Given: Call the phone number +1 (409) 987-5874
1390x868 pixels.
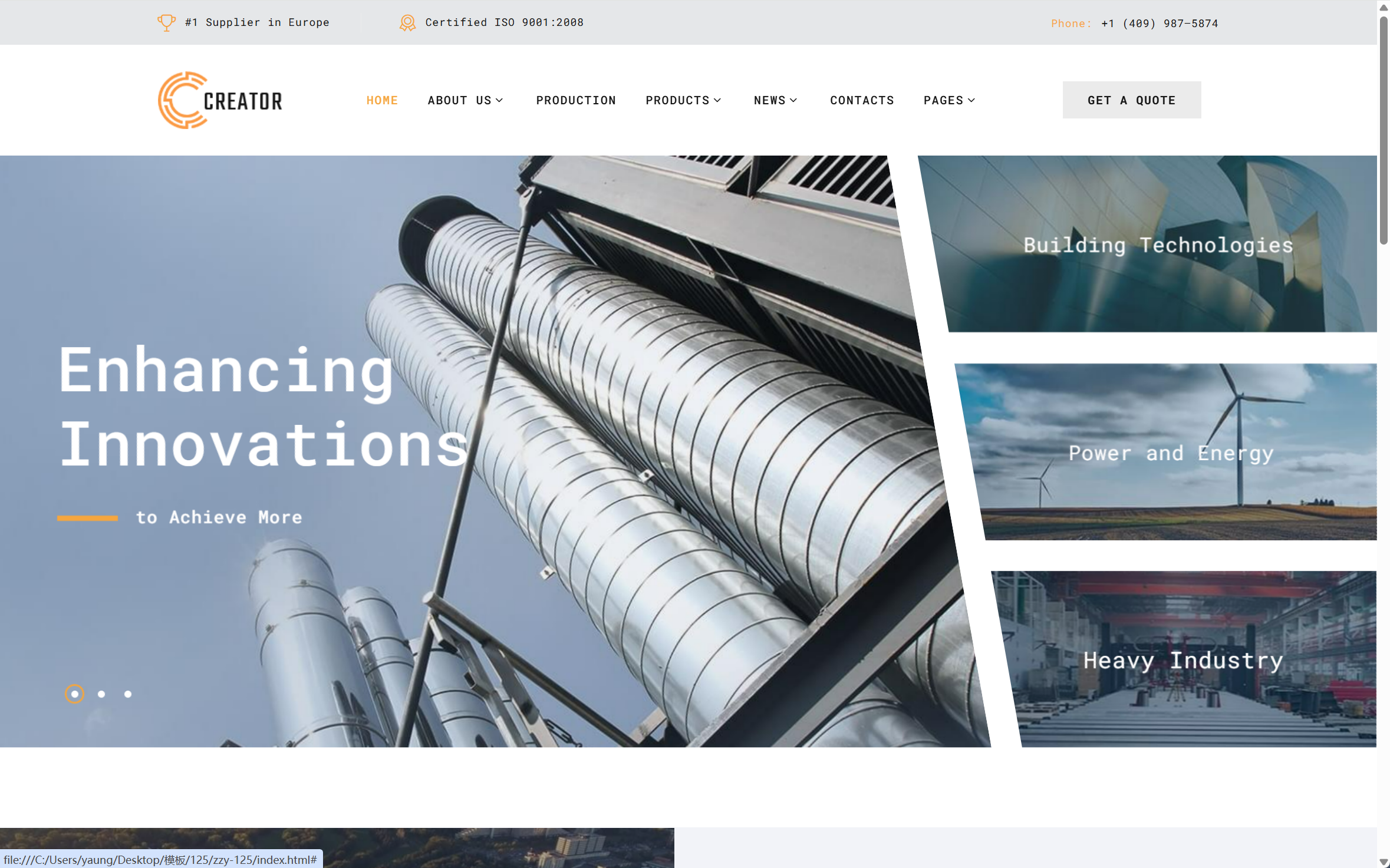Looking at the screenshot, I should click(x=1159, y=24).
